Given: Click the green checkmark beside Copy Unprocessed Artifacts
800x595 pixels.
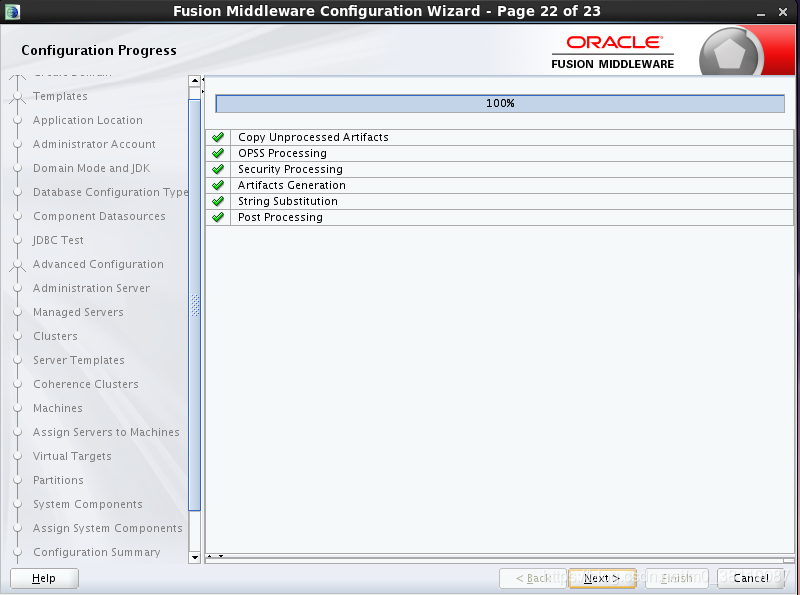Looking at the screenshot, I should 218,137.
